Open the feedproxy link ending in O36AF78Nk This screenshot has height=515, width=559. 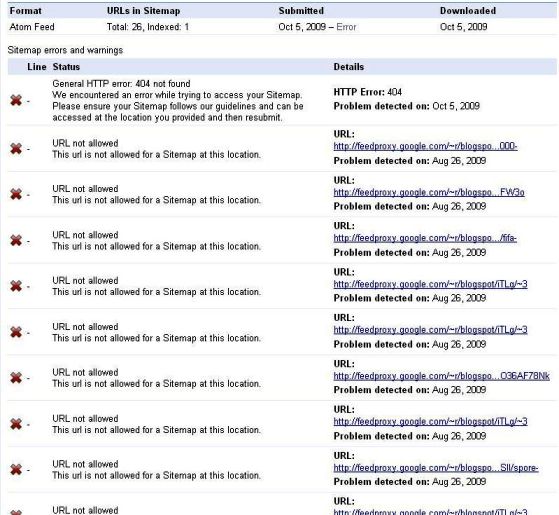coord(442,376)
